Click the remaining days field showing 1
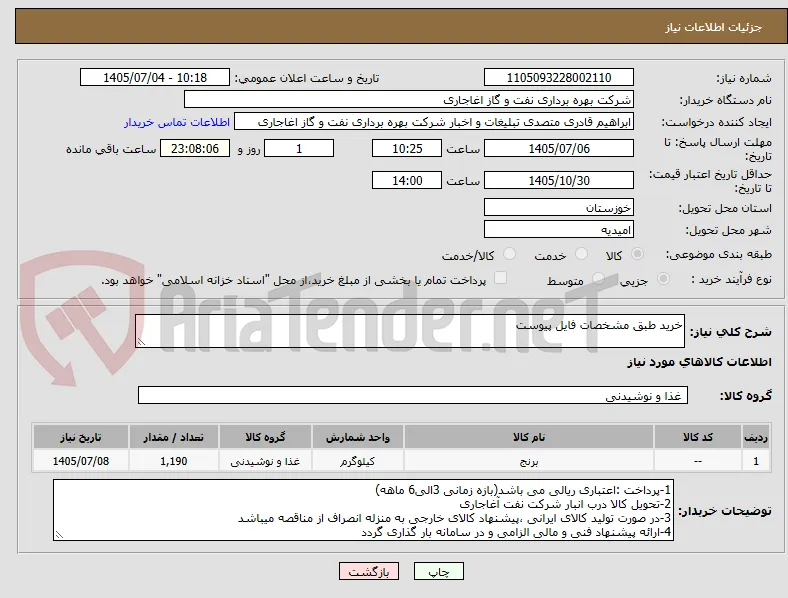788x598 pixels. point(299,148)
